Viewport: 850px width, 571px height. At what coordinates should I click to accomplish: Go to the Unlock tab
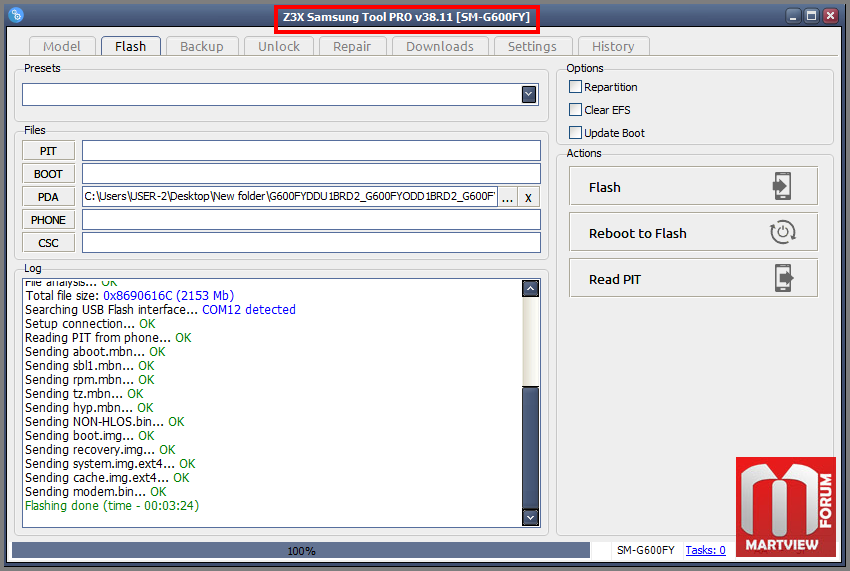click(x=279, y=47)
